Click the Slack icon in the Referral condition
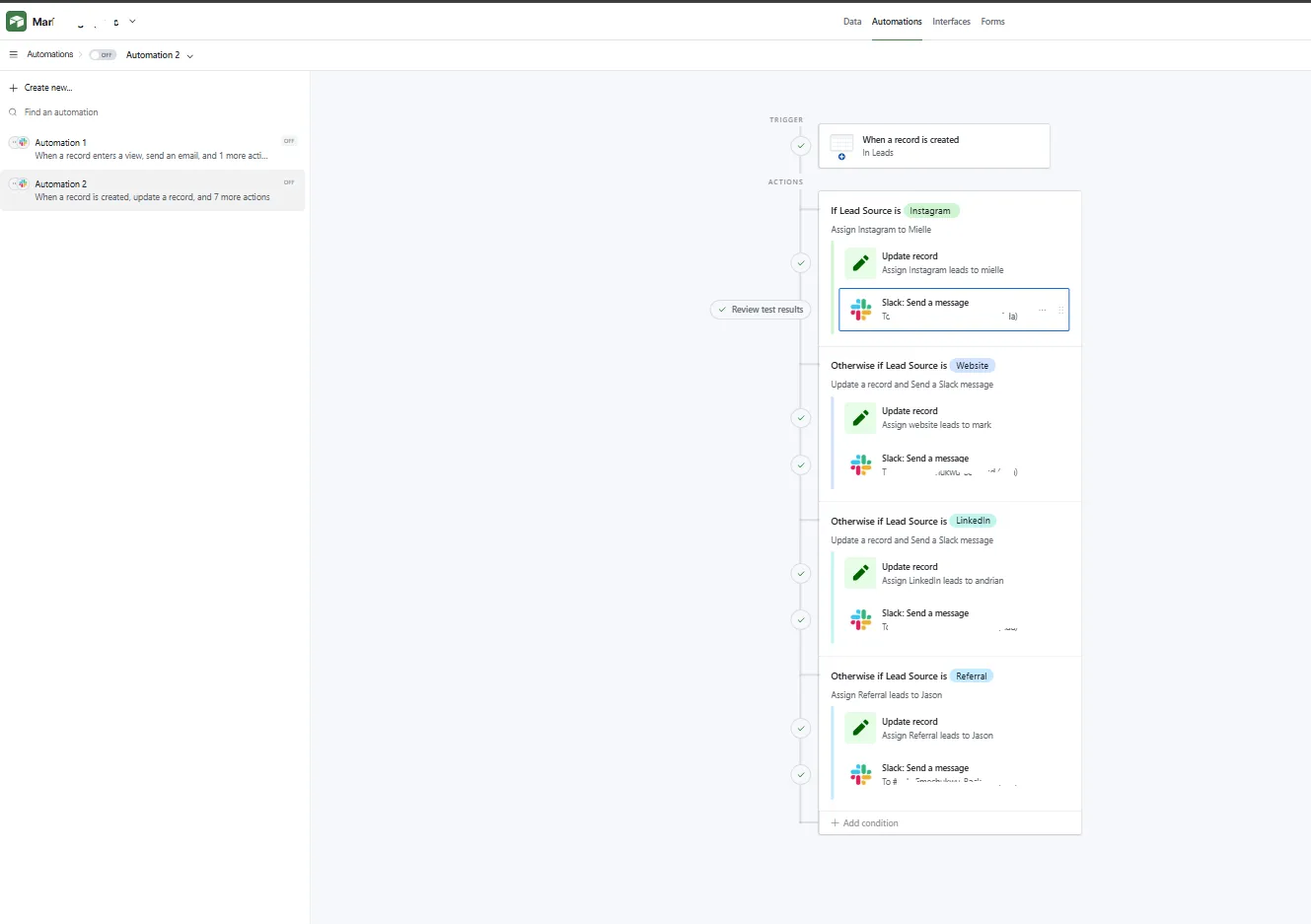The image size is (1311, 924). 860,774
